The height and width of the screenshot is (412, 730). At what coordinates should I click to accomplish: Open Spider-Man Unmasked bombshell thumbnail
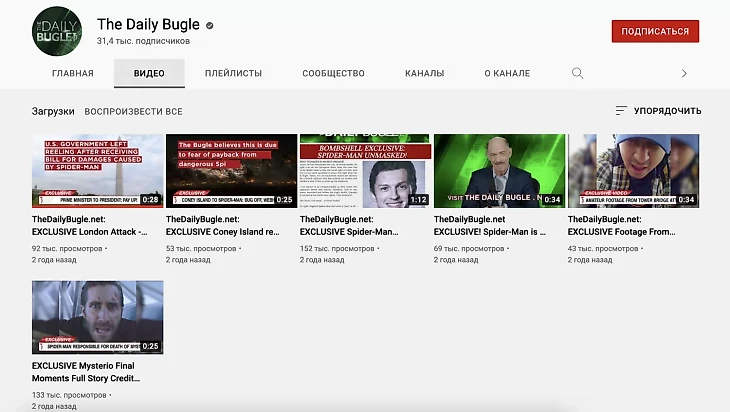pyautogui.click(x=365, y=171)
